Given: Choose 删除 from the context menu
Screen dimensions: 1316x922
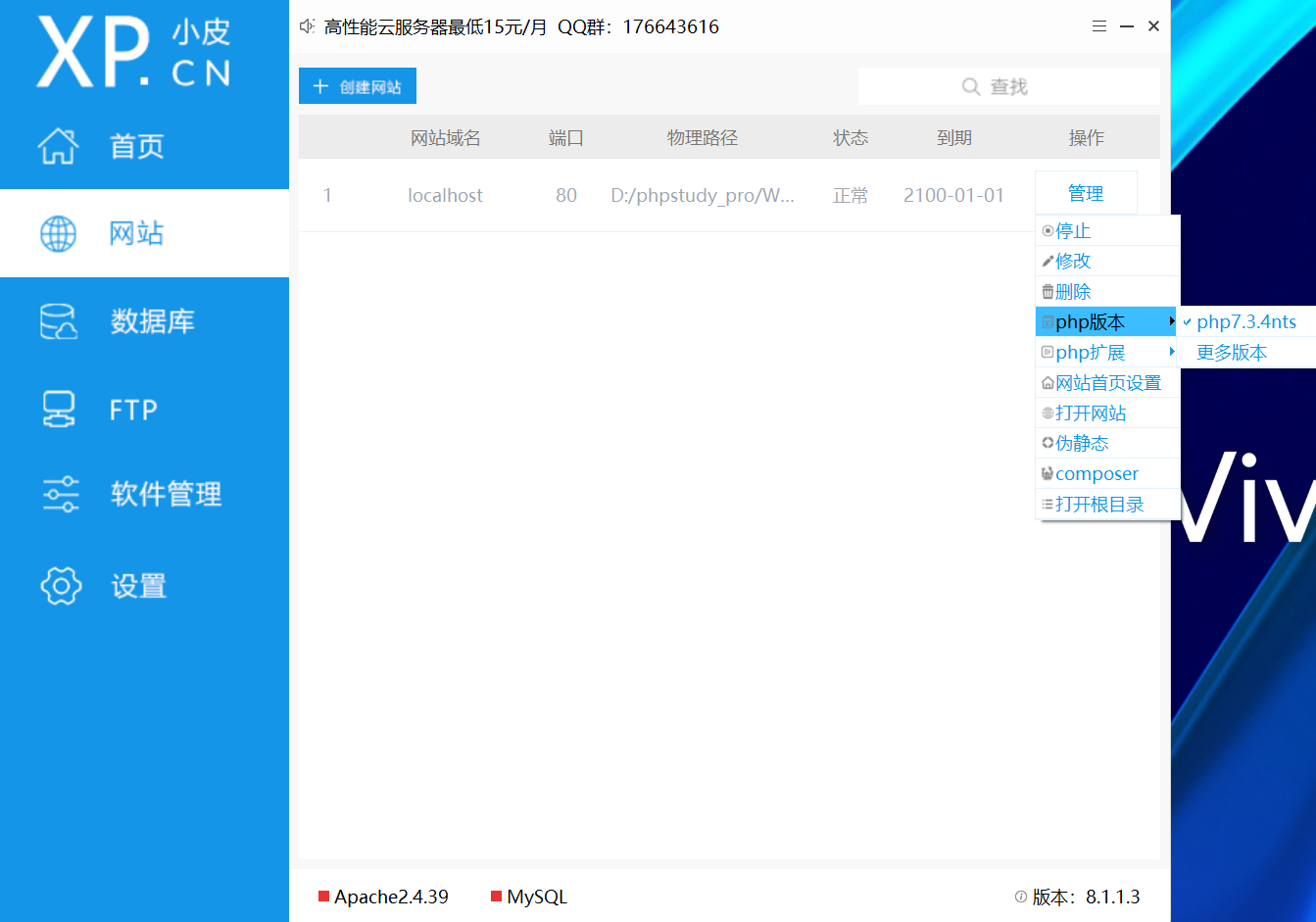Looking at the screenshot, I should coord(1073,290).
